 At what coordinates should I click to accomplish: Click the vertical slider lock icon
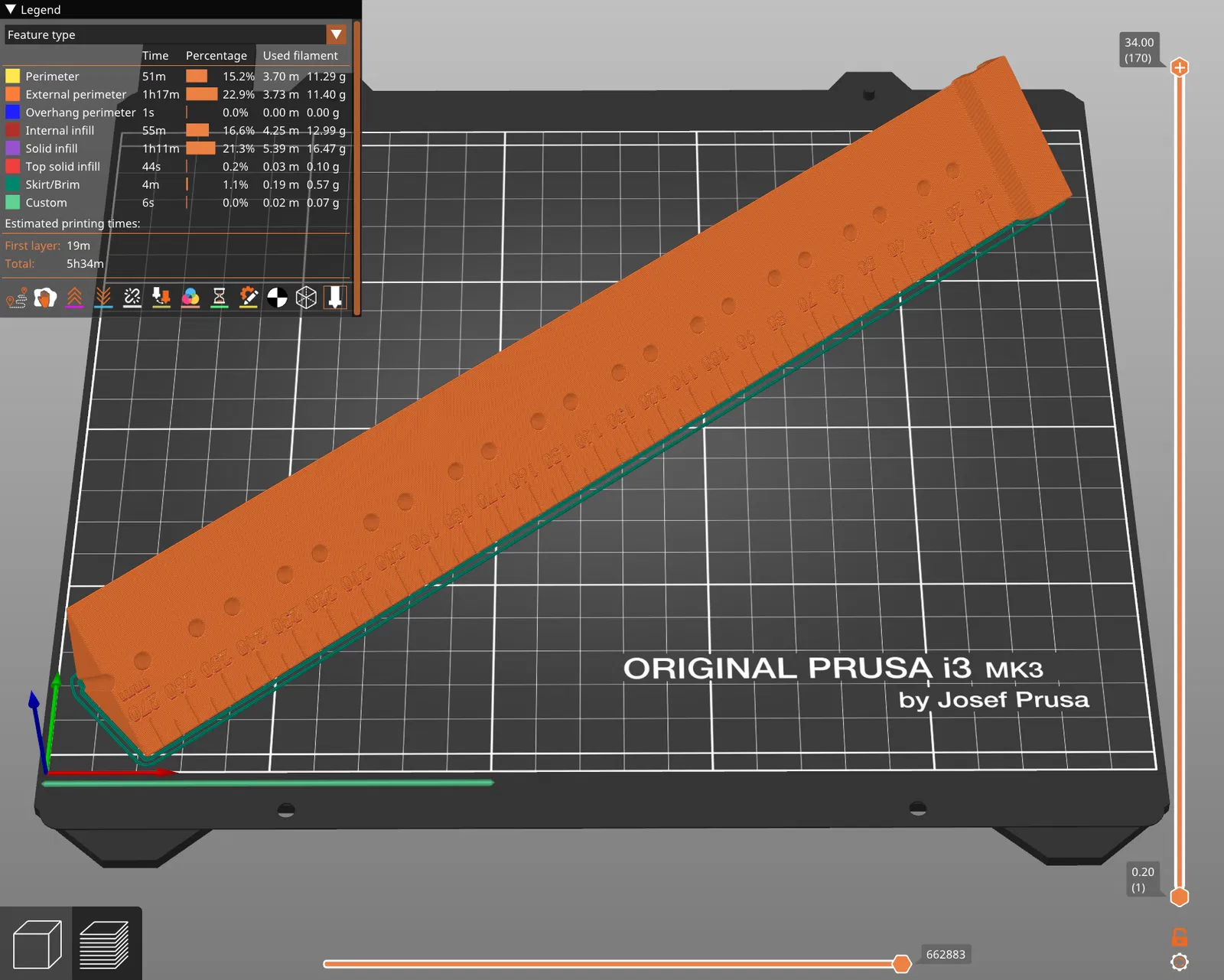1180,936
